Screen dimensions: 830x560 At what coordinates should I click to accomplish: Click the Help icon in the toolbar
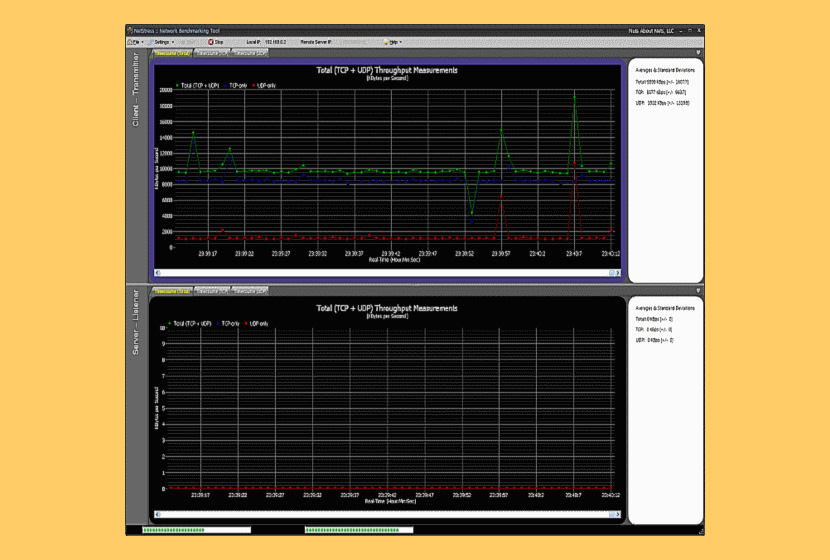pos(387,42)
